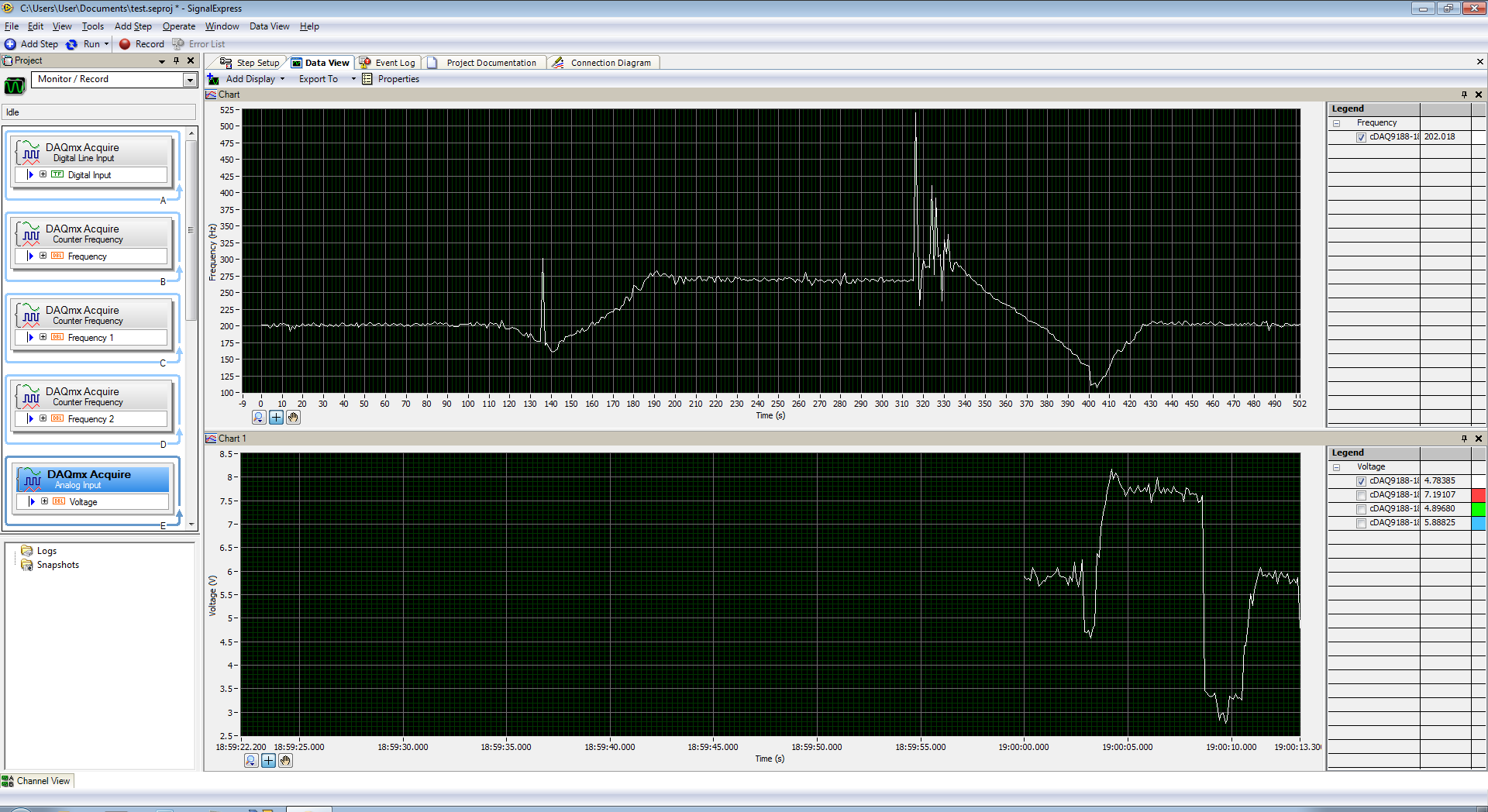The height and width of the screenshot is (812, 1488).
Task: Uncheck voltage channel checkbox with value 4.78385
Action: point(1361,481)
